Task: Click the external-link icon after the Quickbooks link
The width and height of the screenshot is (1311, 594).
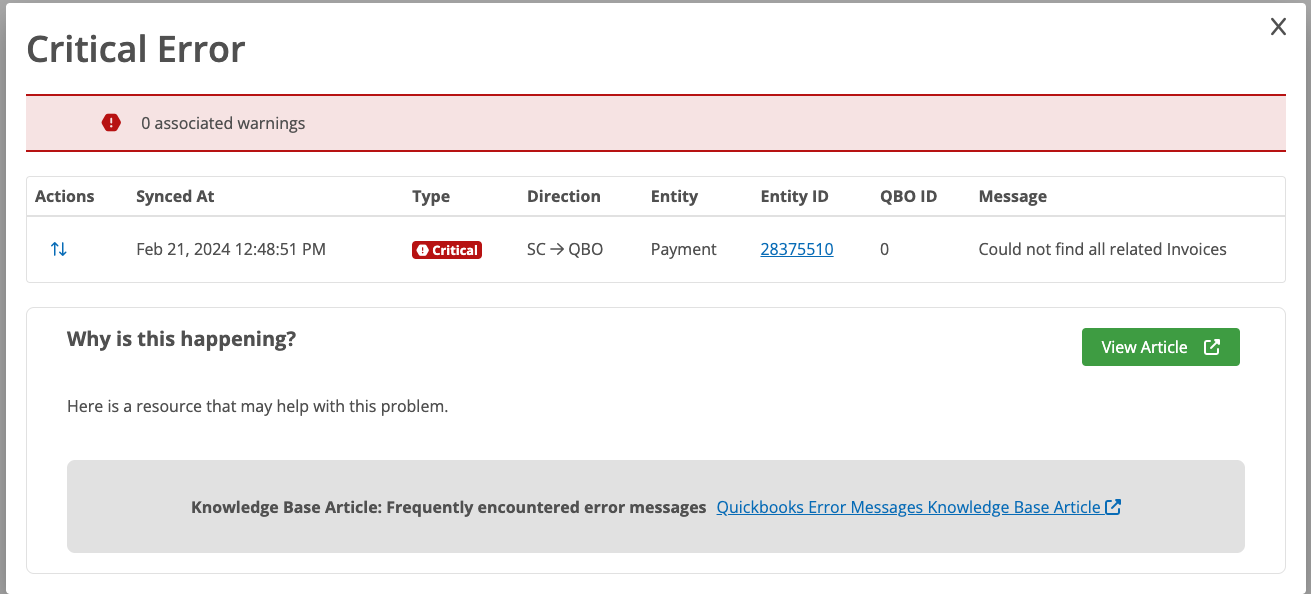Action: [1113, 507]
